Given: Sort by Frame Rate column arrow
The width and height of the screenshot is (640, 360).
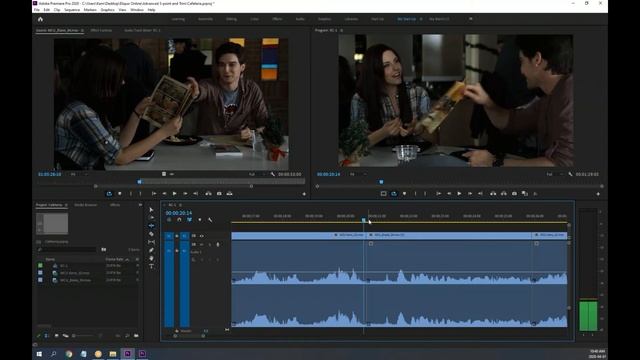Looking at the screenshot, I should click(x=127, y=259).
